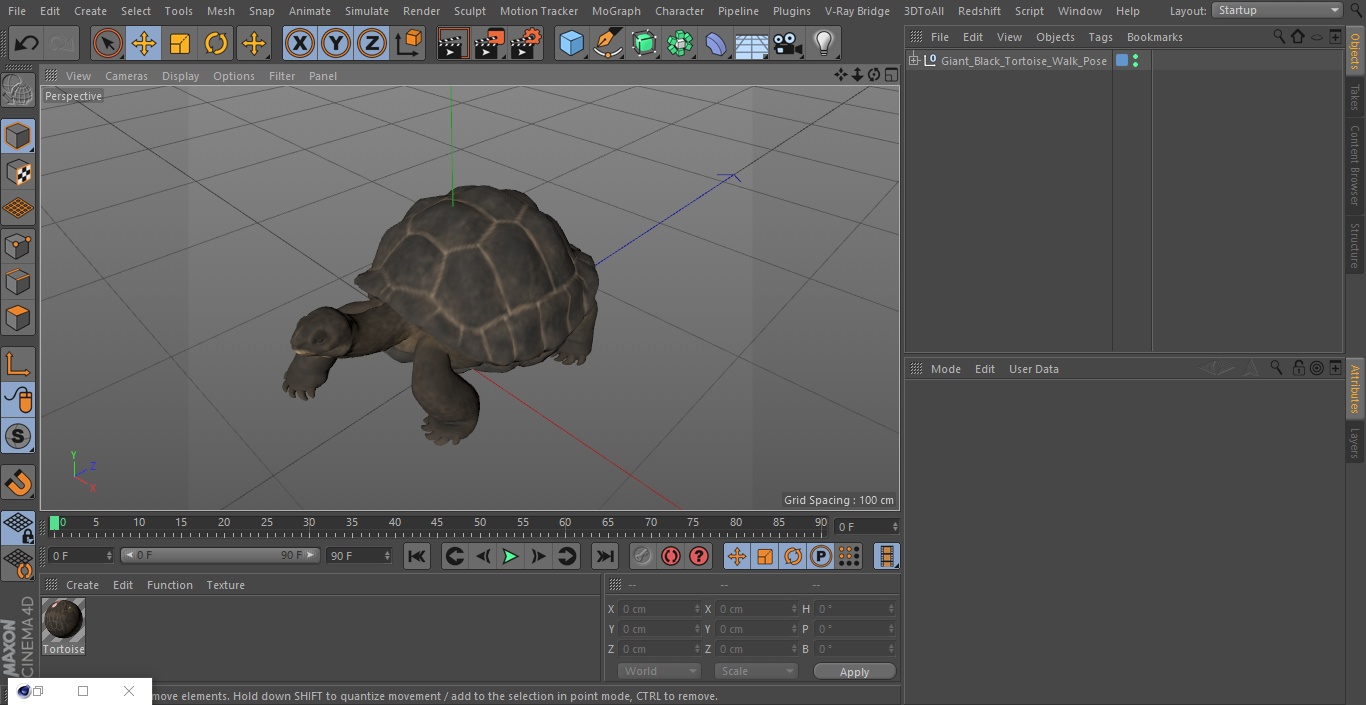The width and height of the screenshot is (1366, 705).
Task: Add a Camera object
Action: click(788, 43)
